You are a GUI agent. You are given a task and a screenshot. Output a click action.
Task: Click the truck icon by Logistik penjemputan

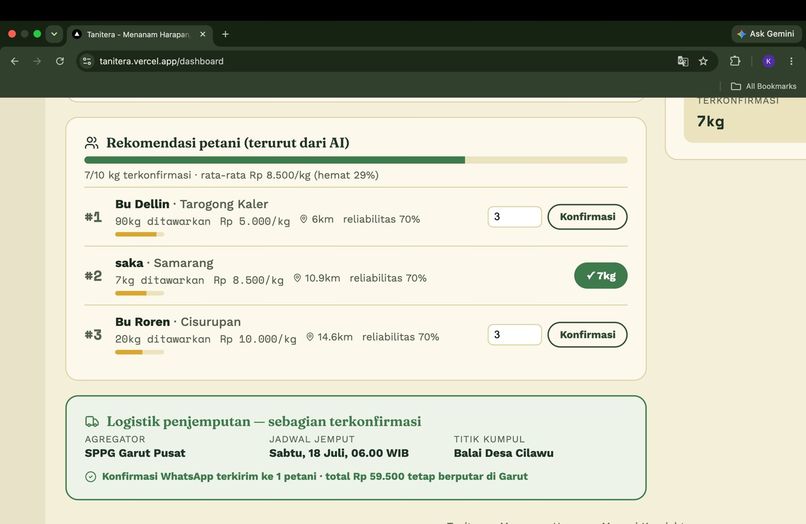(92, 422)
